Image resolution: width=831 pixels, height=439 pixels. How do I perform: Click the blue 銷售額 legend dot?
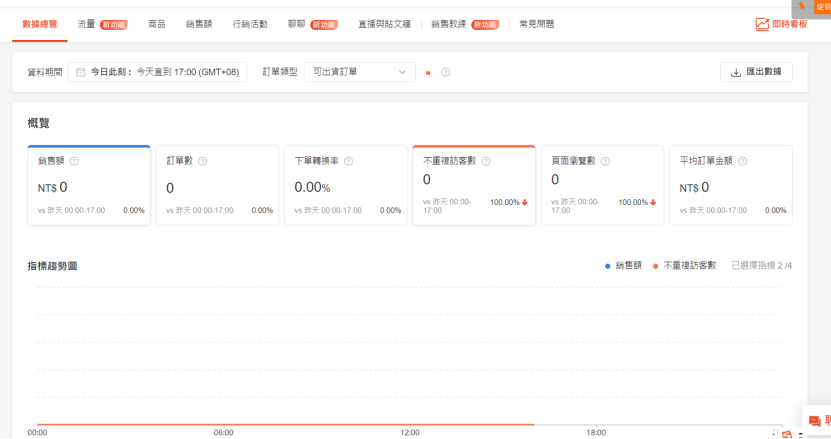[x=607, y=266]
